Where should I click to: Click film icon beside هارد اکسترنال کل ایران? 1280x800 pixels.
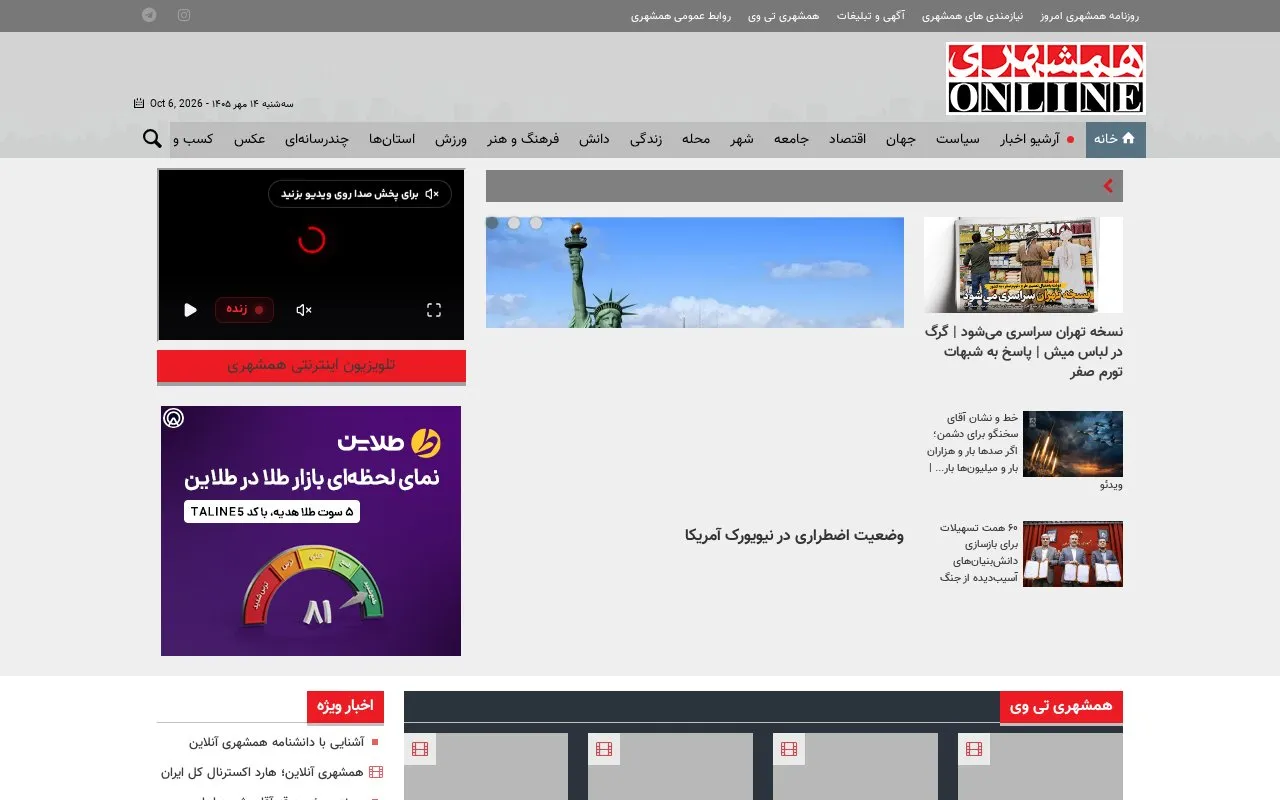tap(376, 772)
